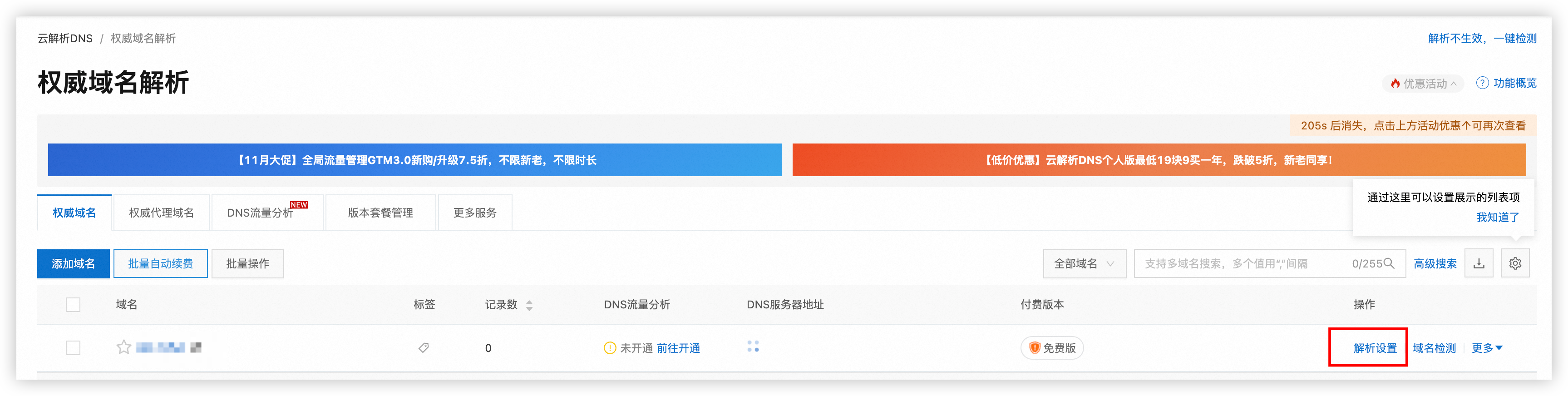The height and width of the screenshot is (396, 1568).
Task: Check the domain row checkbox
Action: (73, 348)
